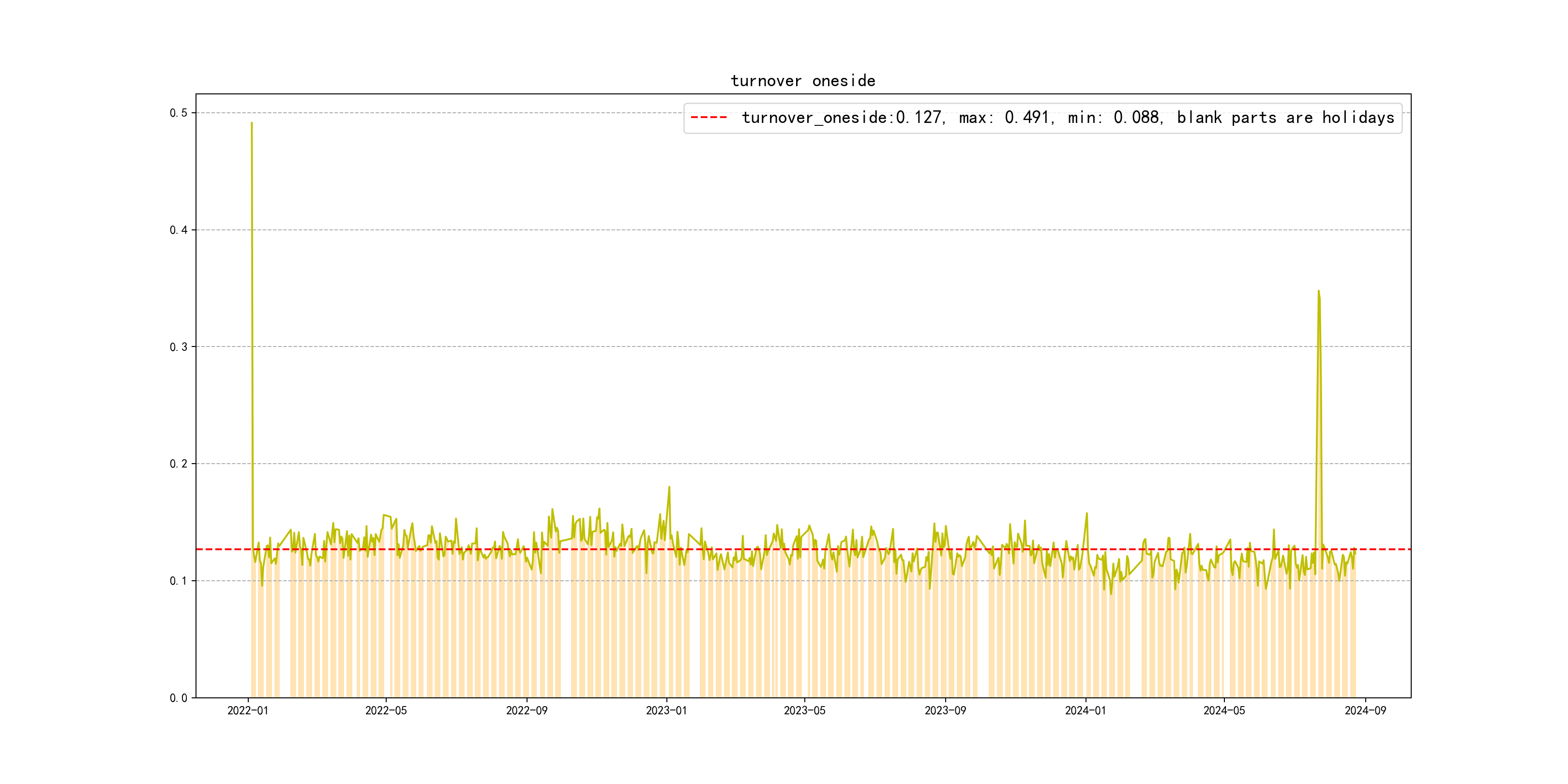Click the 0.0 y-axis tick label
Viewport: 1568px width, 784px height.
(179, 698)
